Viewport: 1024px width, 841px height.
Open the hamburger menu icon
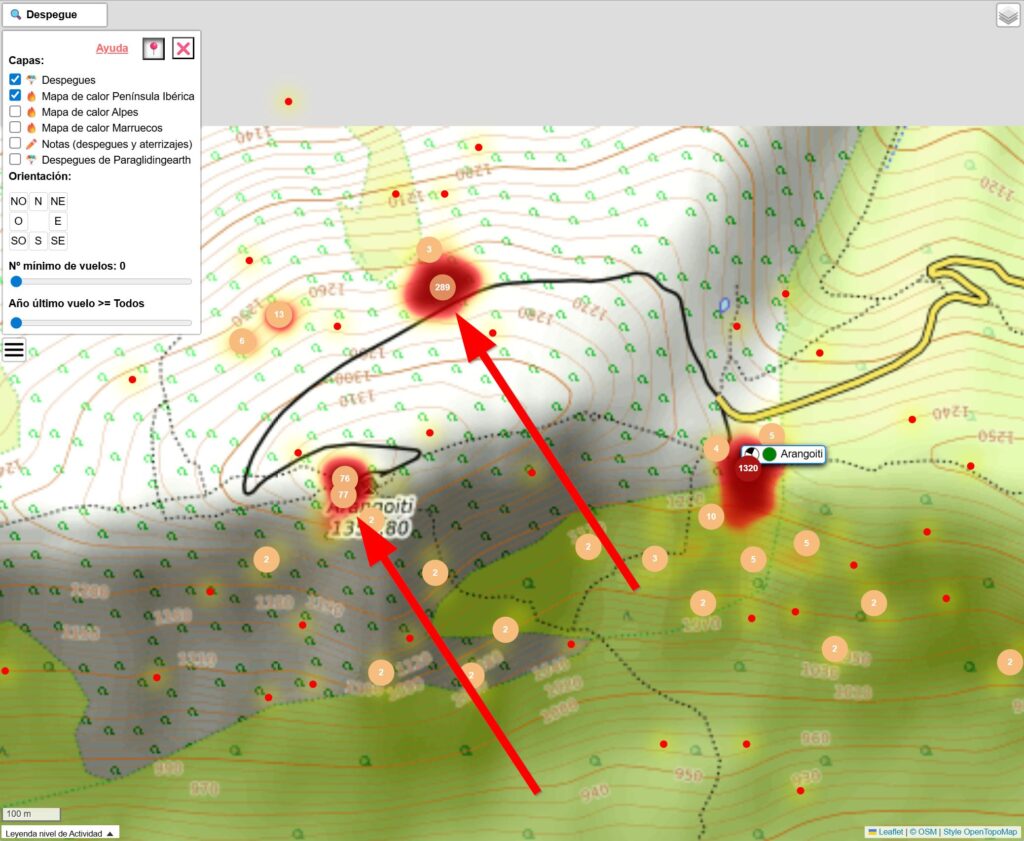[x=14, y=349]
